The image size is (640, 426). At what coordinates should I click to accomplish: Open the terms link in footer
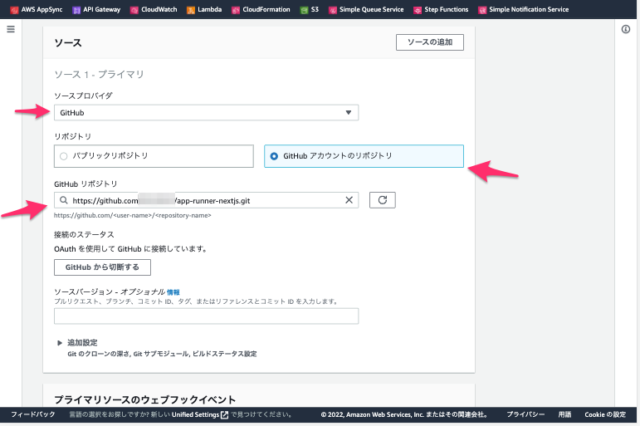point(564,415)
